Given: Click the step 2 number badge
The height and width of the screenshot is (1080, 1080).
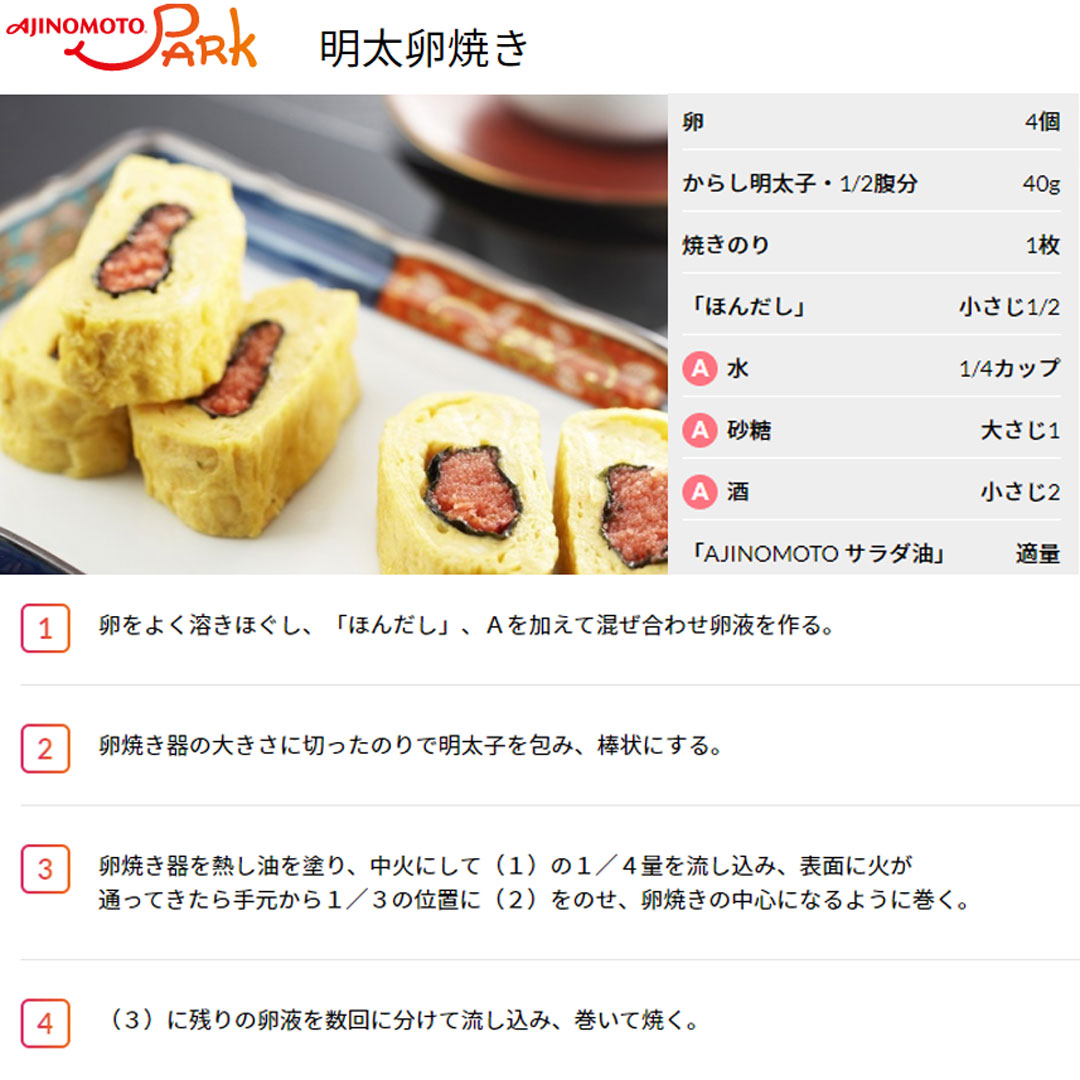Looking at the screenshot, I should [45, 748].
